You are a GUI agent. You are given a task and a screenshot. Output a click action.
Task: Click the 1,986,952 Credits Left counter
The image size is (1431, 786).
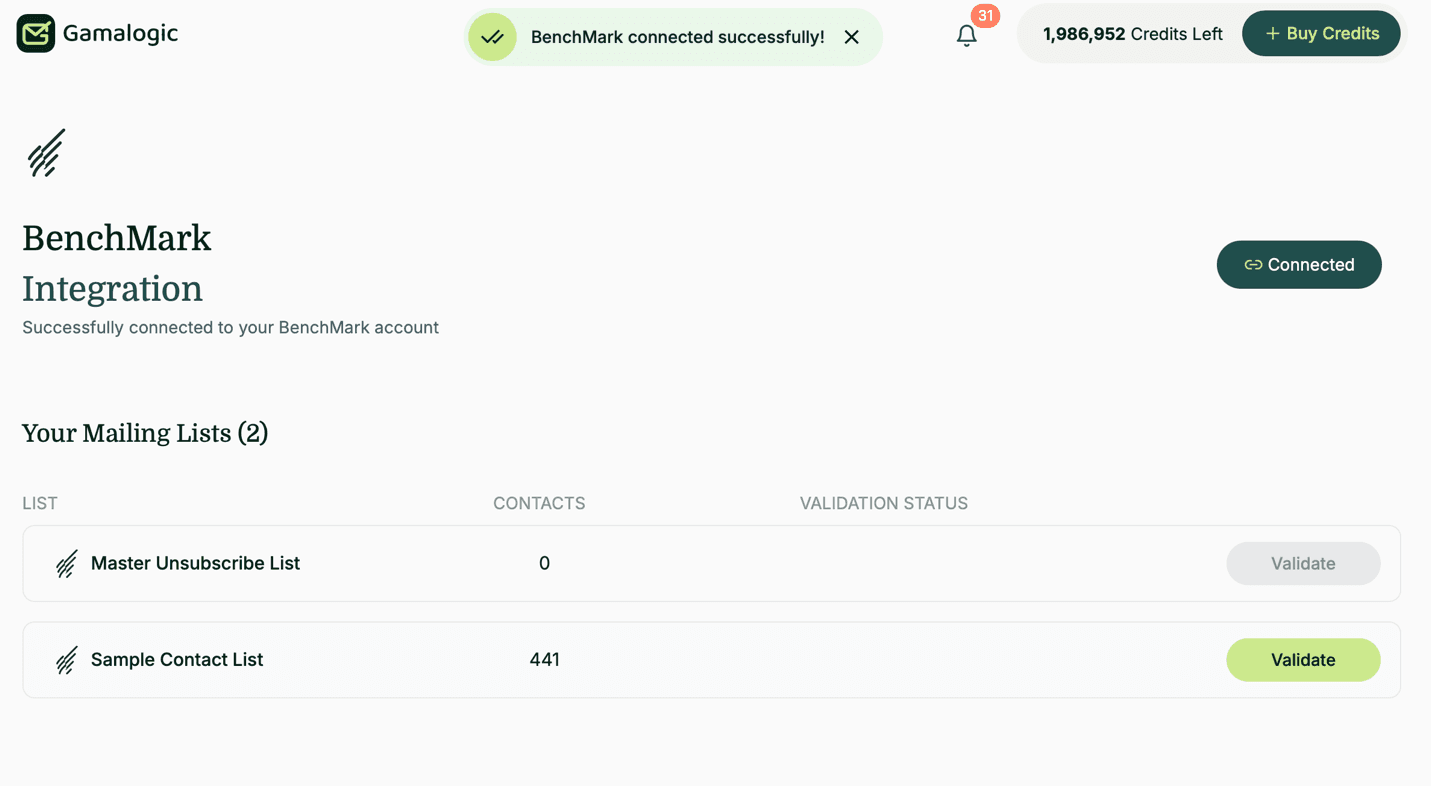pyautogui.click(x=1132, y=33)
